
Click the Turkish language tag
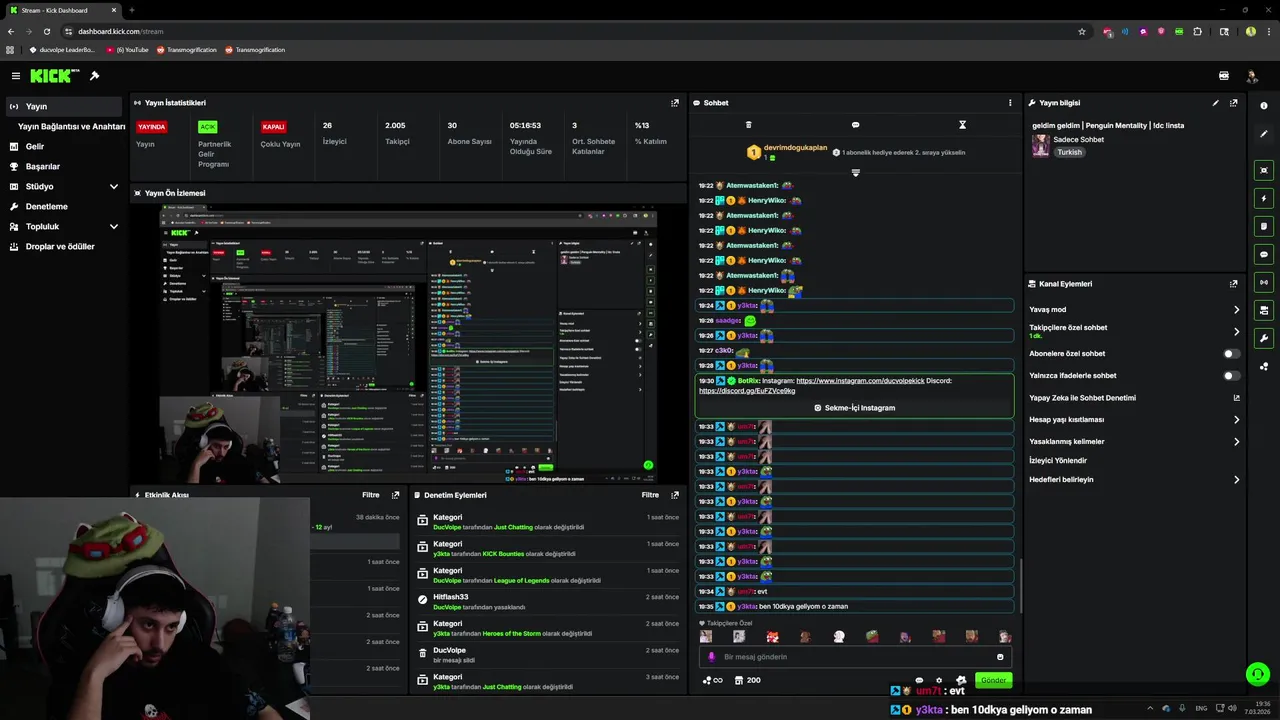coord(1070,152)
